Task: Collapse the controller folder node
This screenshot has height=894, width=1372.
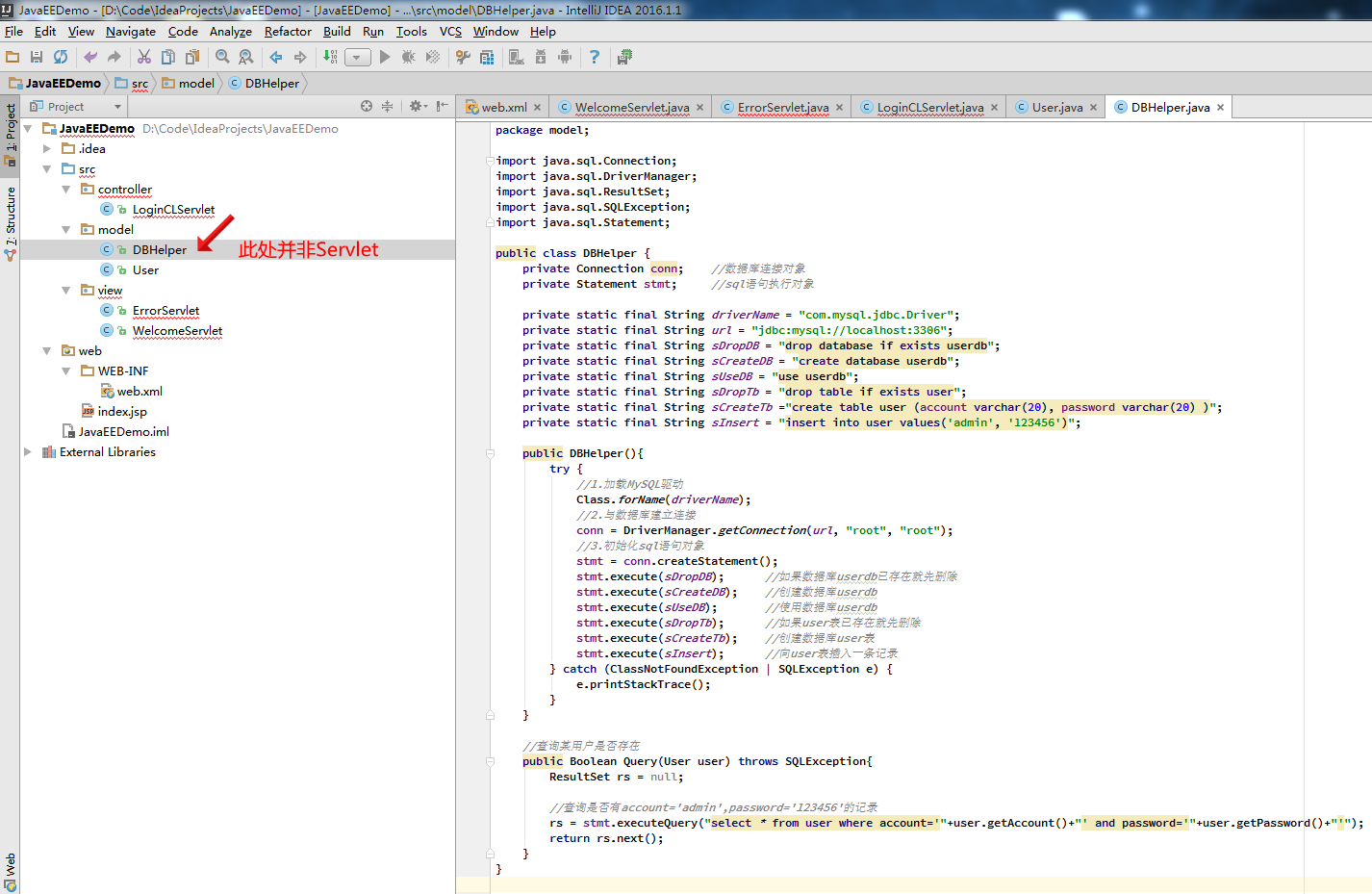Action: (66, 190)
